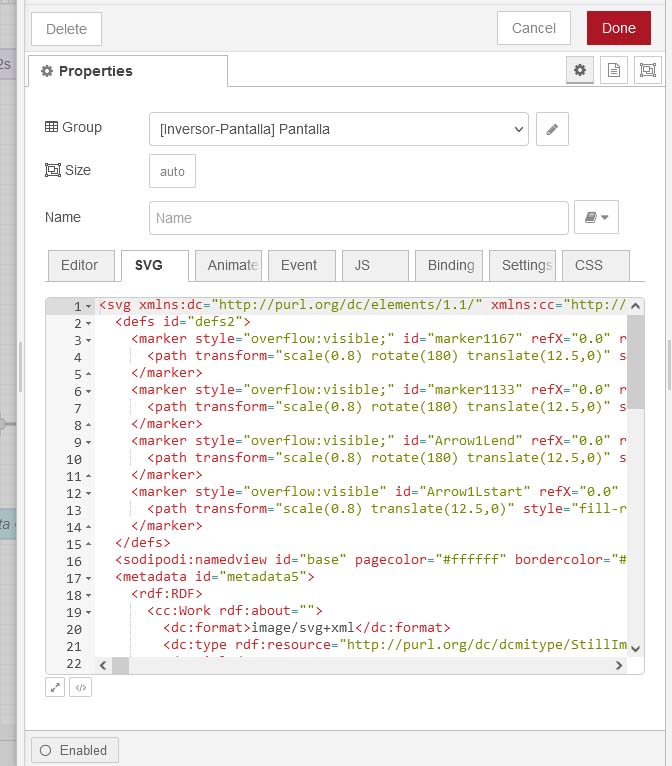This screenshot has width=672, height=766.
Task: Open node properties gear icon tab
Action: pyautogui.click(x=580, y=70)
